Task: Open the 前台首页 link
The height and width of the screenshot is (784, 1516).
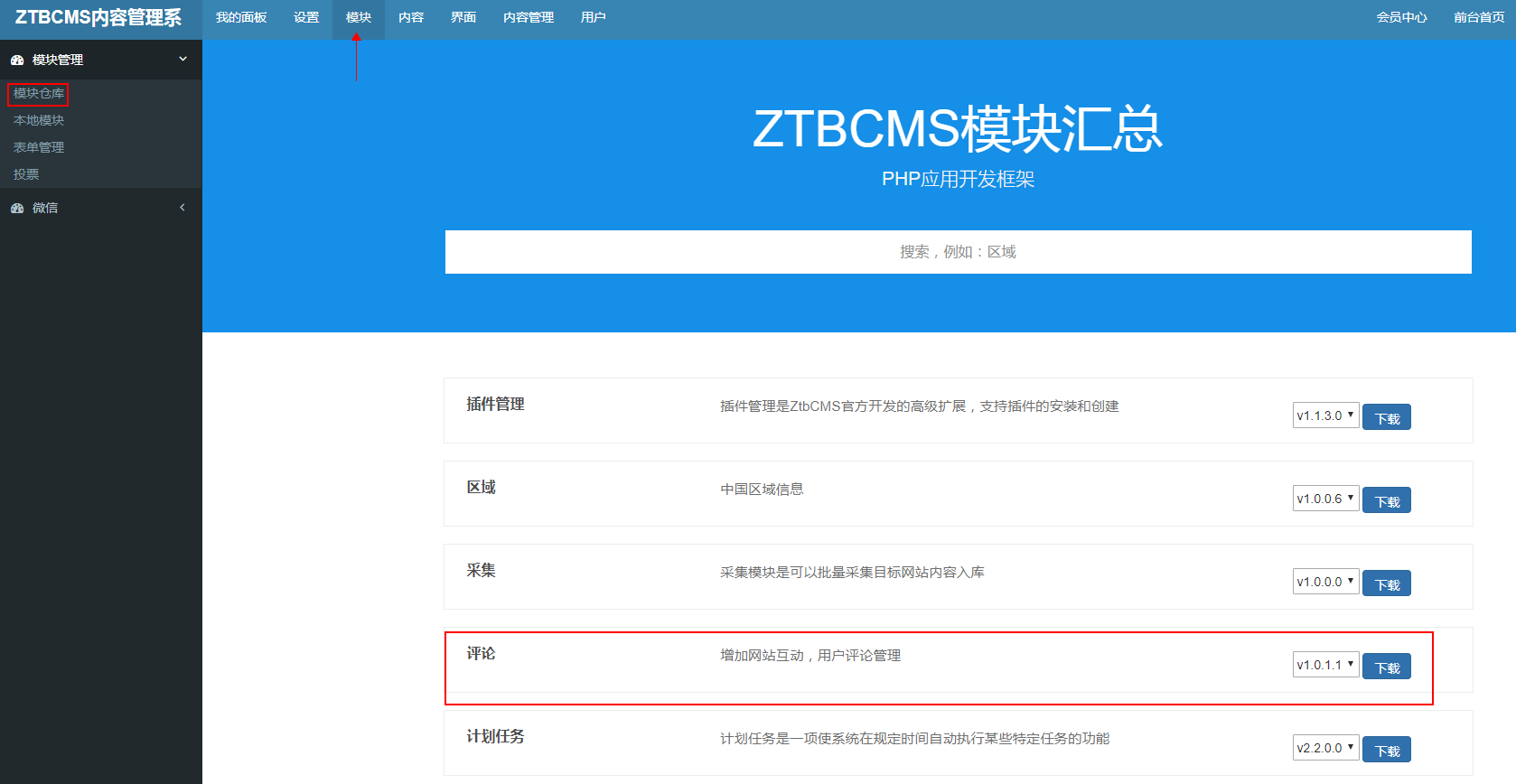Action: [1479, 17]
